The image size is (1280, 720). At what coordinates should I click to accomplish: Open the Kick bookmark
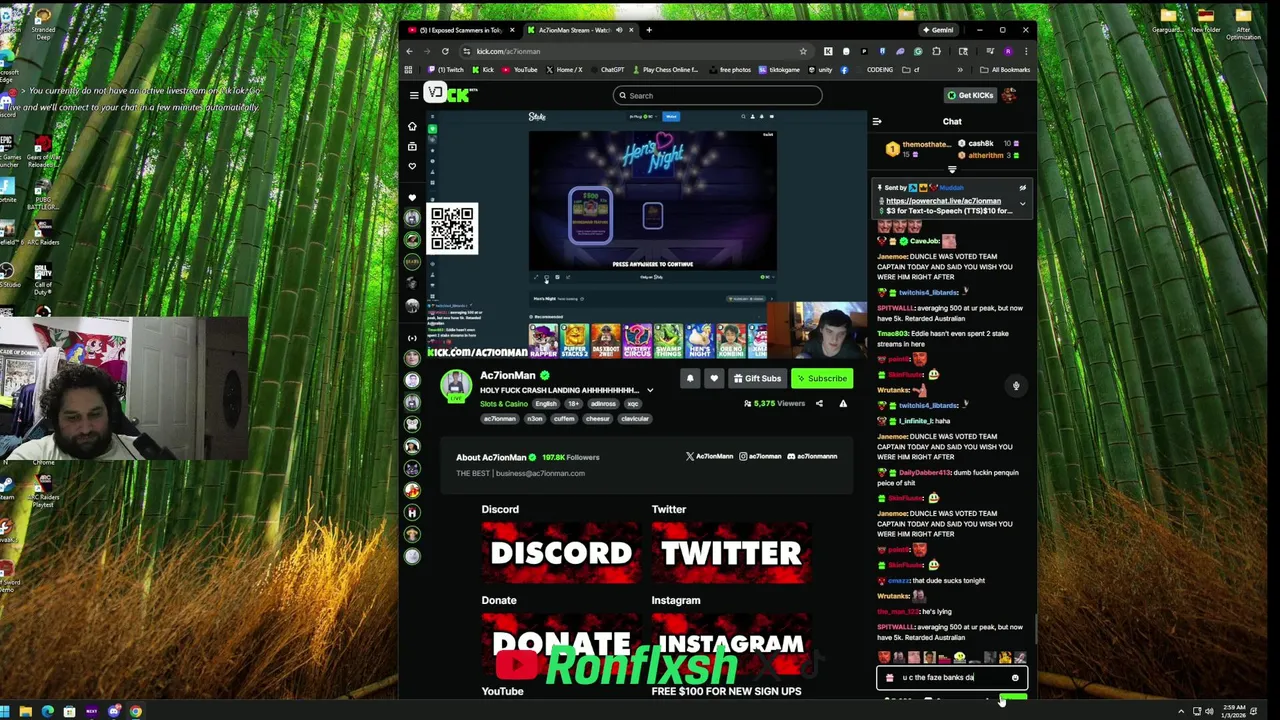pyautogui.click(x=483, y=70)
